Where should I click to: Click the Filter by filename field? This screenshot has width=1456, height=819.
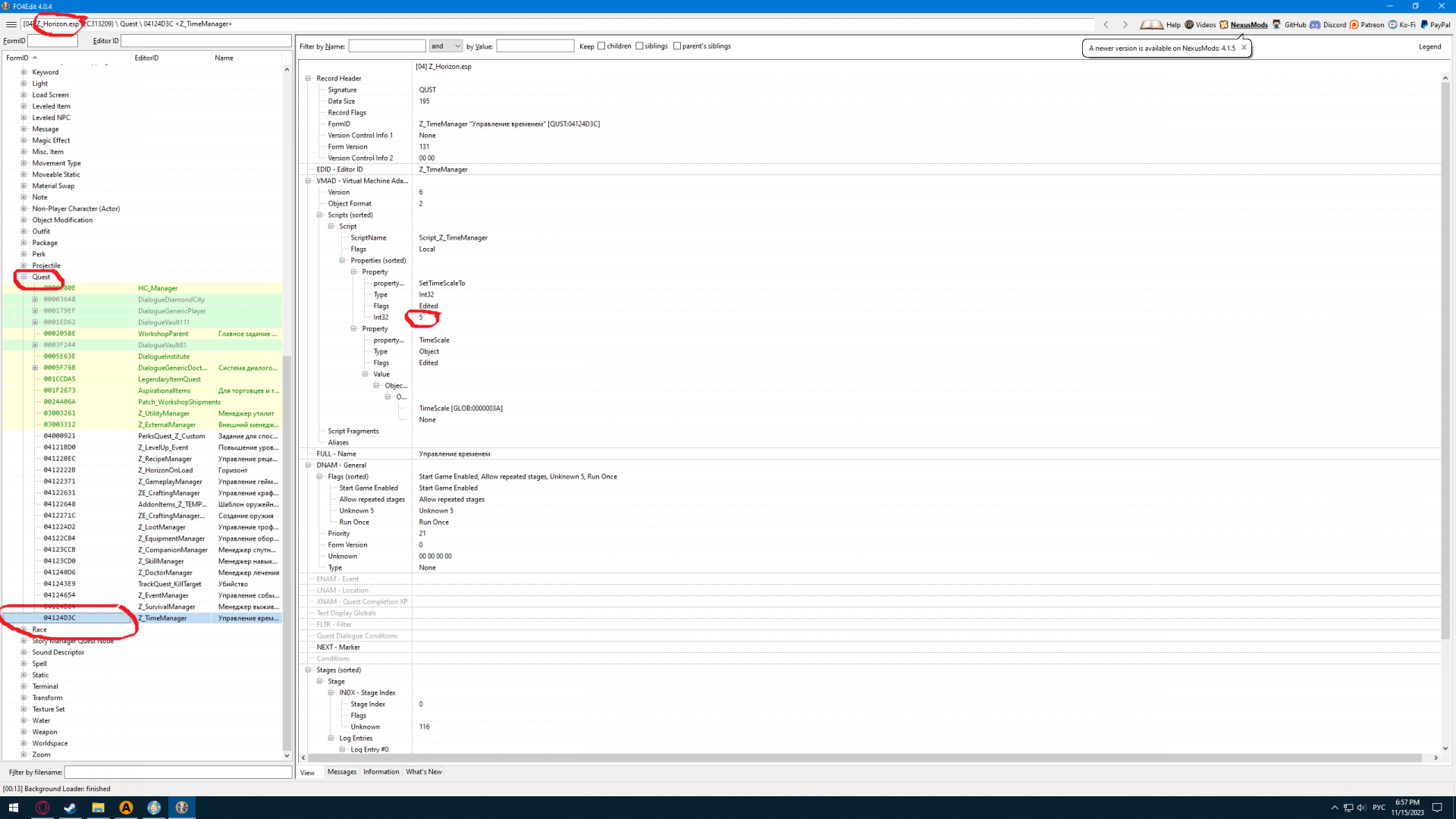[x=177, y=772]
